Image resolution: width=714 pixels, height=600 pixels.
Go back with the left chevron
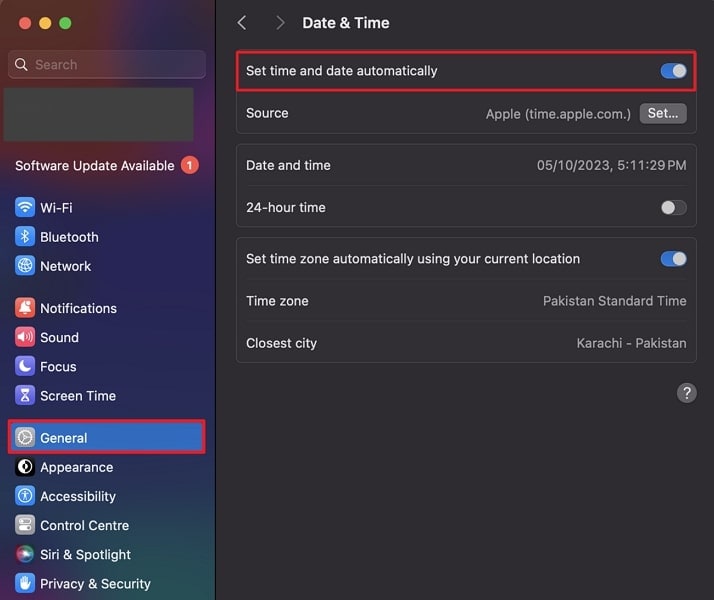click(242, 22)
